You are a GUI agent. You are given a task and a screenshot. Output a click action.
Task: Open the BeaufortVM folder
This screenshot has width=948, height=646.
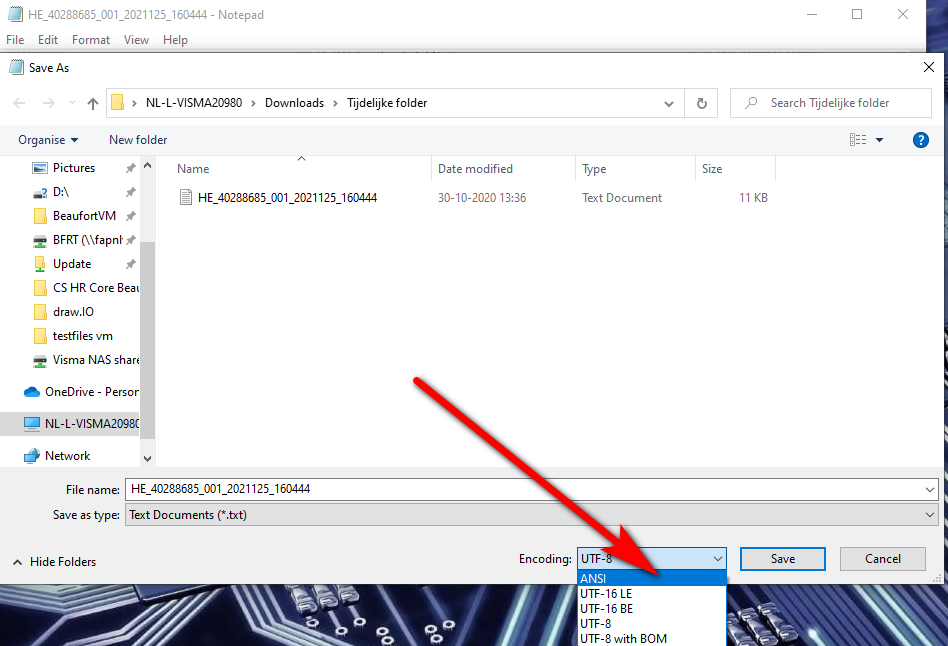pyautogui.click(x=84, y=216)
